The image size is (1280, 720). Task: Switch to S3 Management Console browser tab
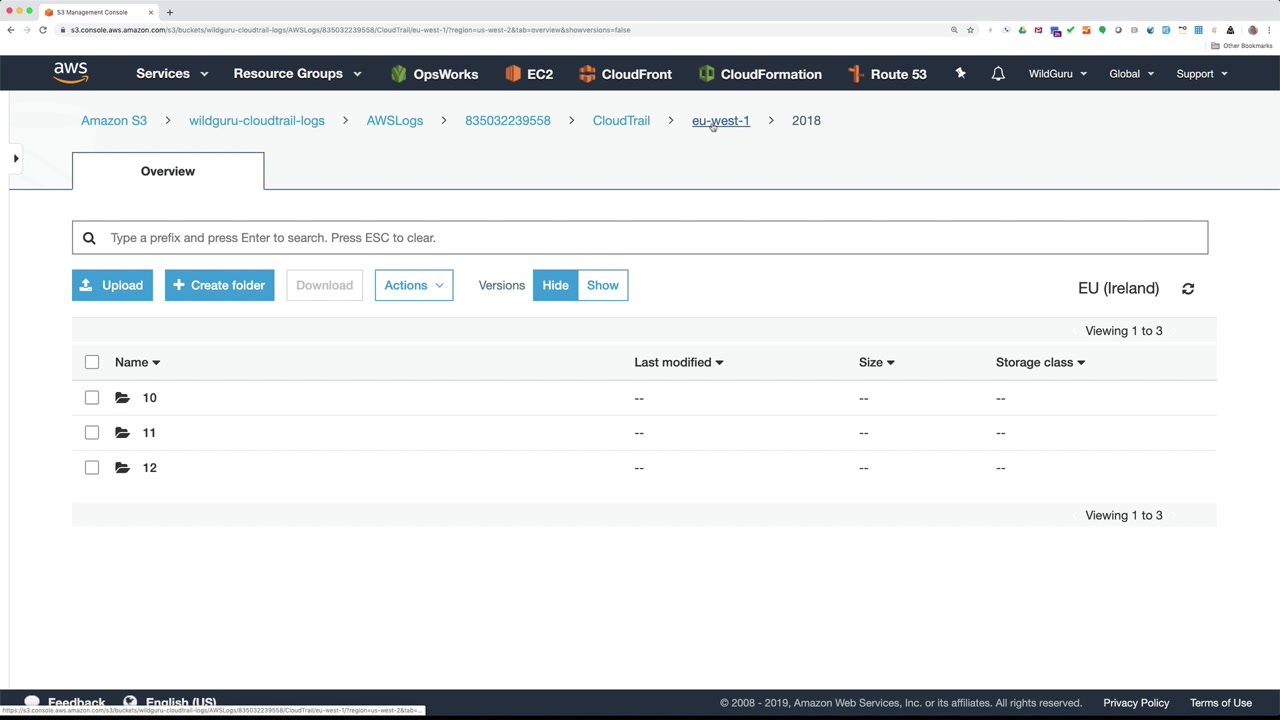(x=98, y=12)
